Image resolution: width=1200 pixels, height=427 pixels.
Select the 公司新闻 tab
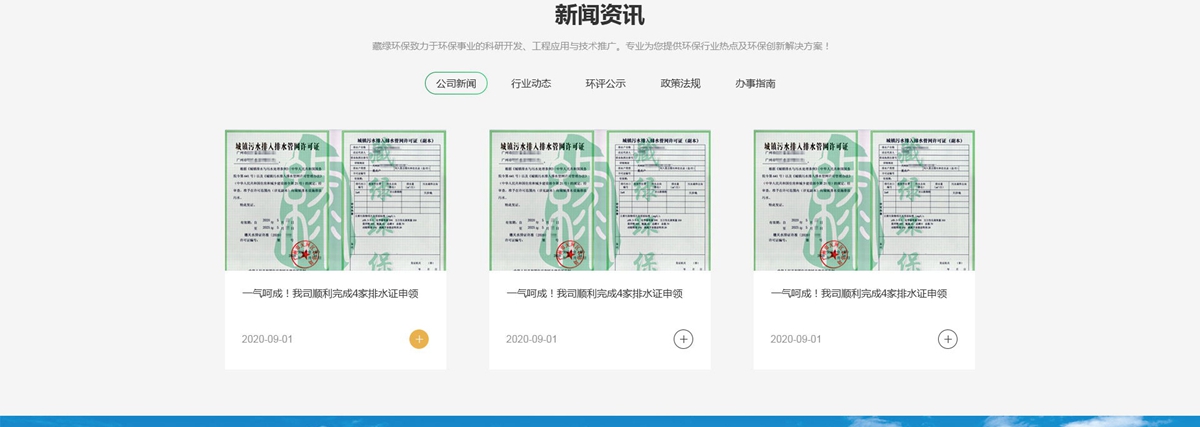coord(456,83)
